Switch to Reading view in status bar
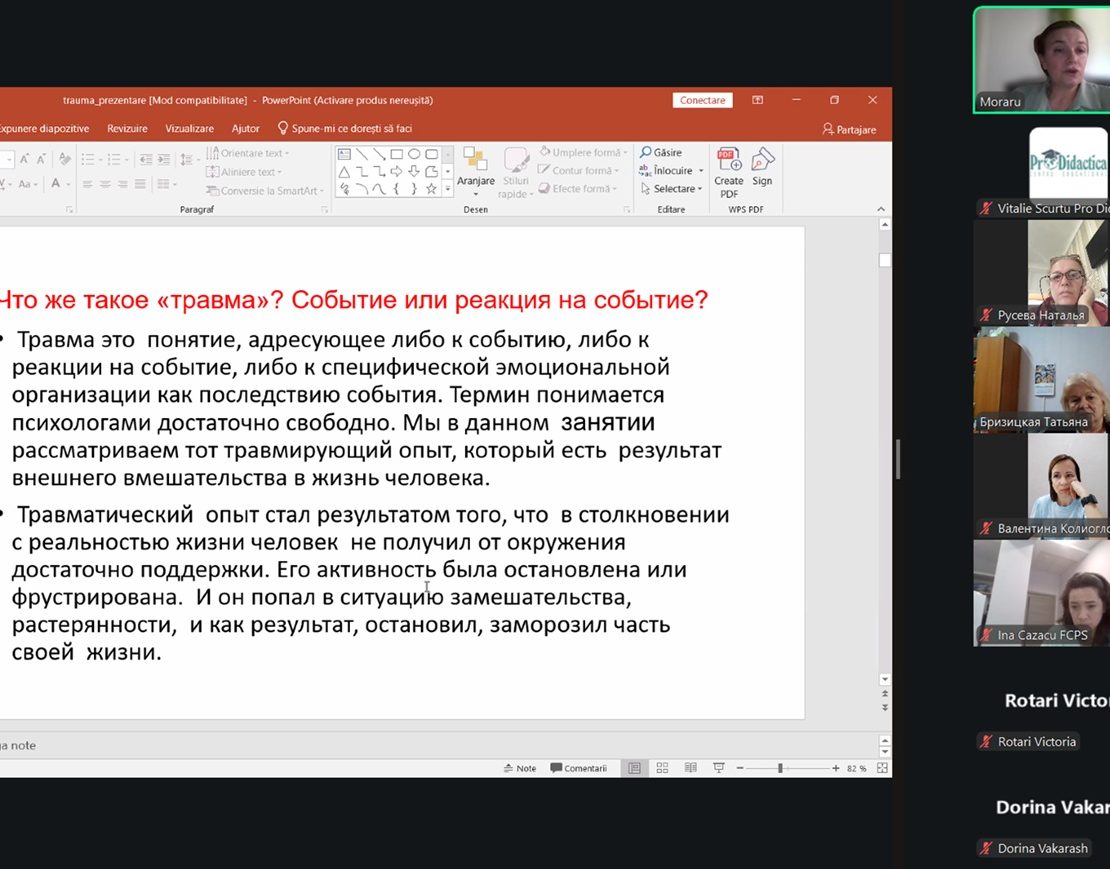The height and width of the screenshot is (869, 1110). [x=690, y=768]
